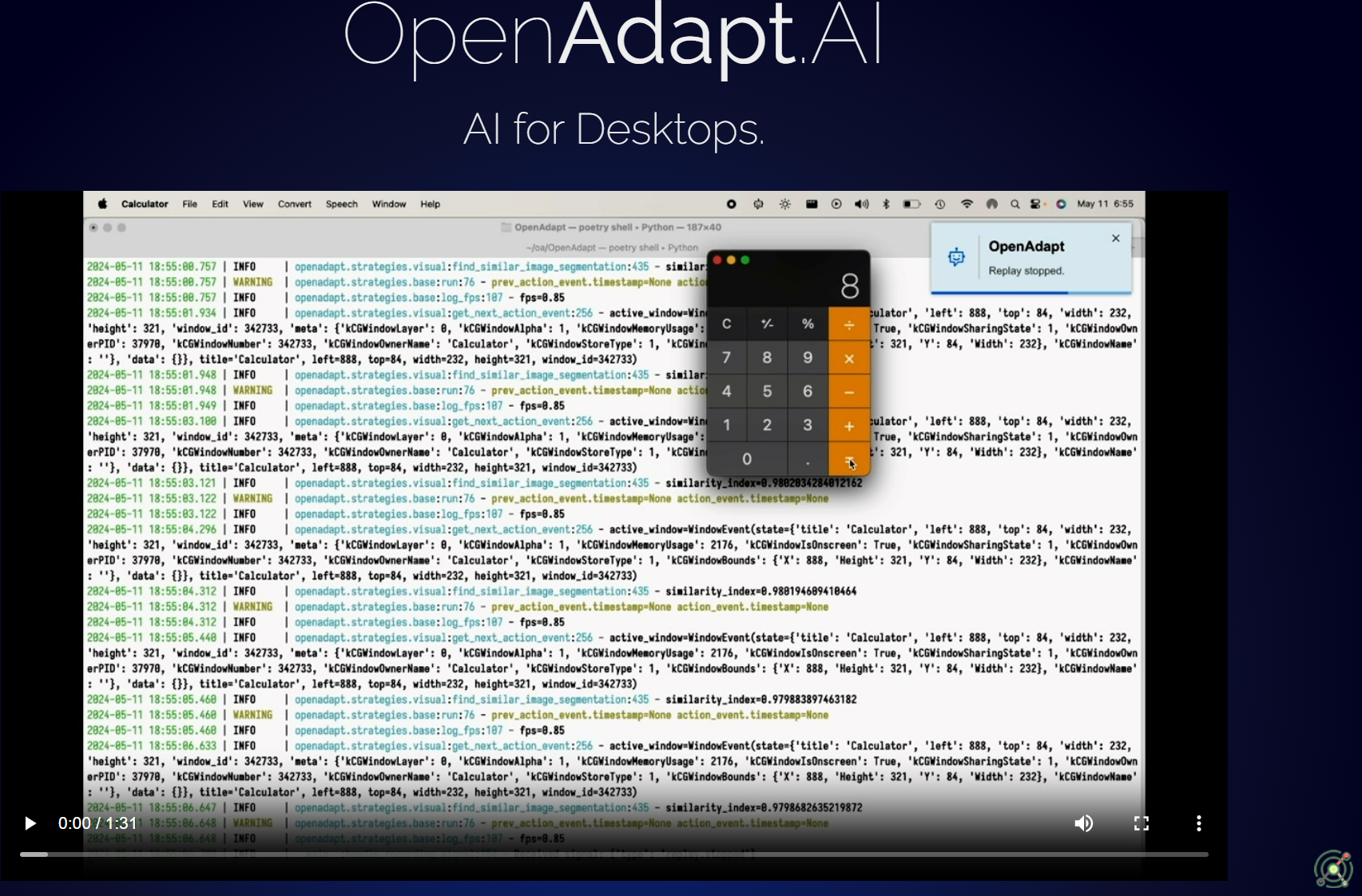Screen dimensions: 1362x896
Task: Click the calculator 9 key
Action: (x=808, y=358)
